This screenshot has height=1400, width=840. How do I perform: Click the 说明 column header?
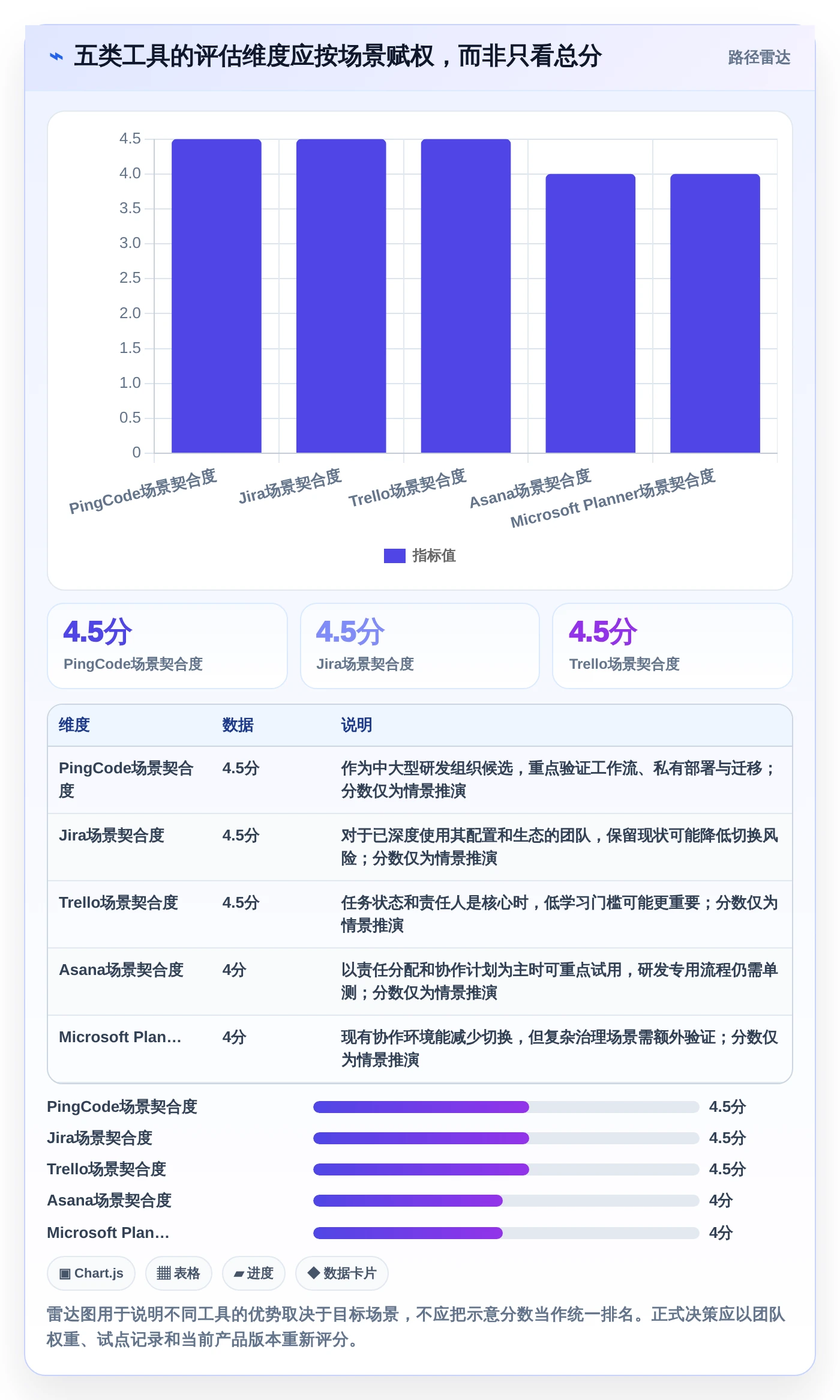356,725
